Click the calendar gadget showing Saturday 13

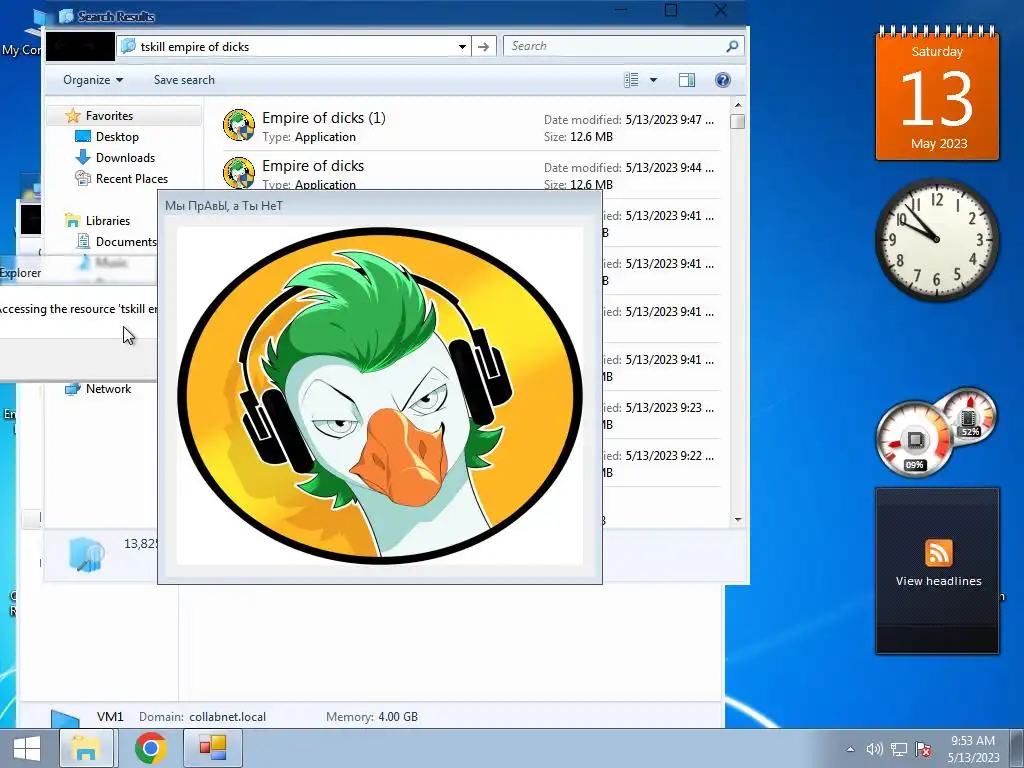[x=937, y=93]
